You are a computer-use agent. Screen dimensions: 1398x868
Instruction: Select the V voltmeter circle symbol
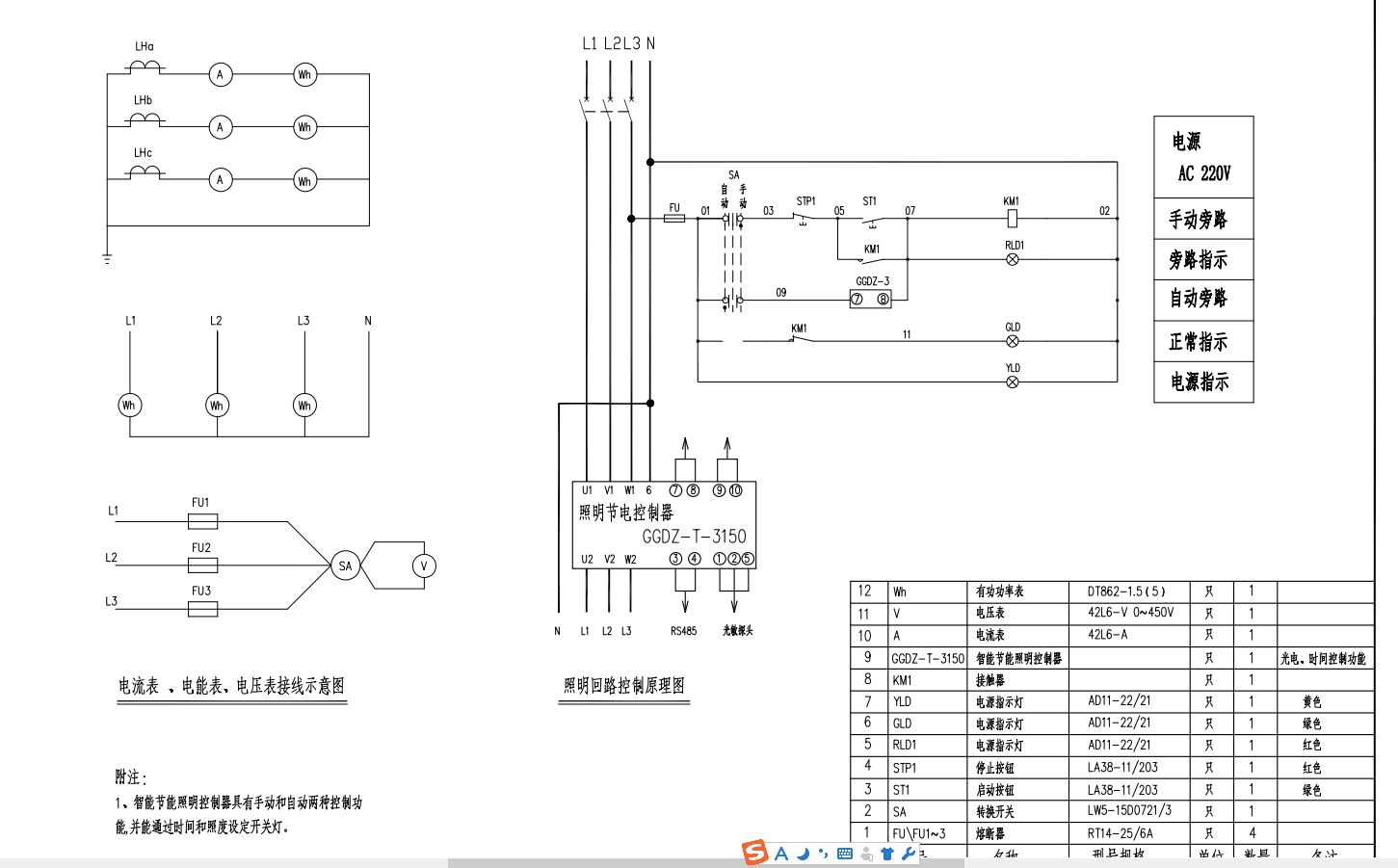click(423, 566)
